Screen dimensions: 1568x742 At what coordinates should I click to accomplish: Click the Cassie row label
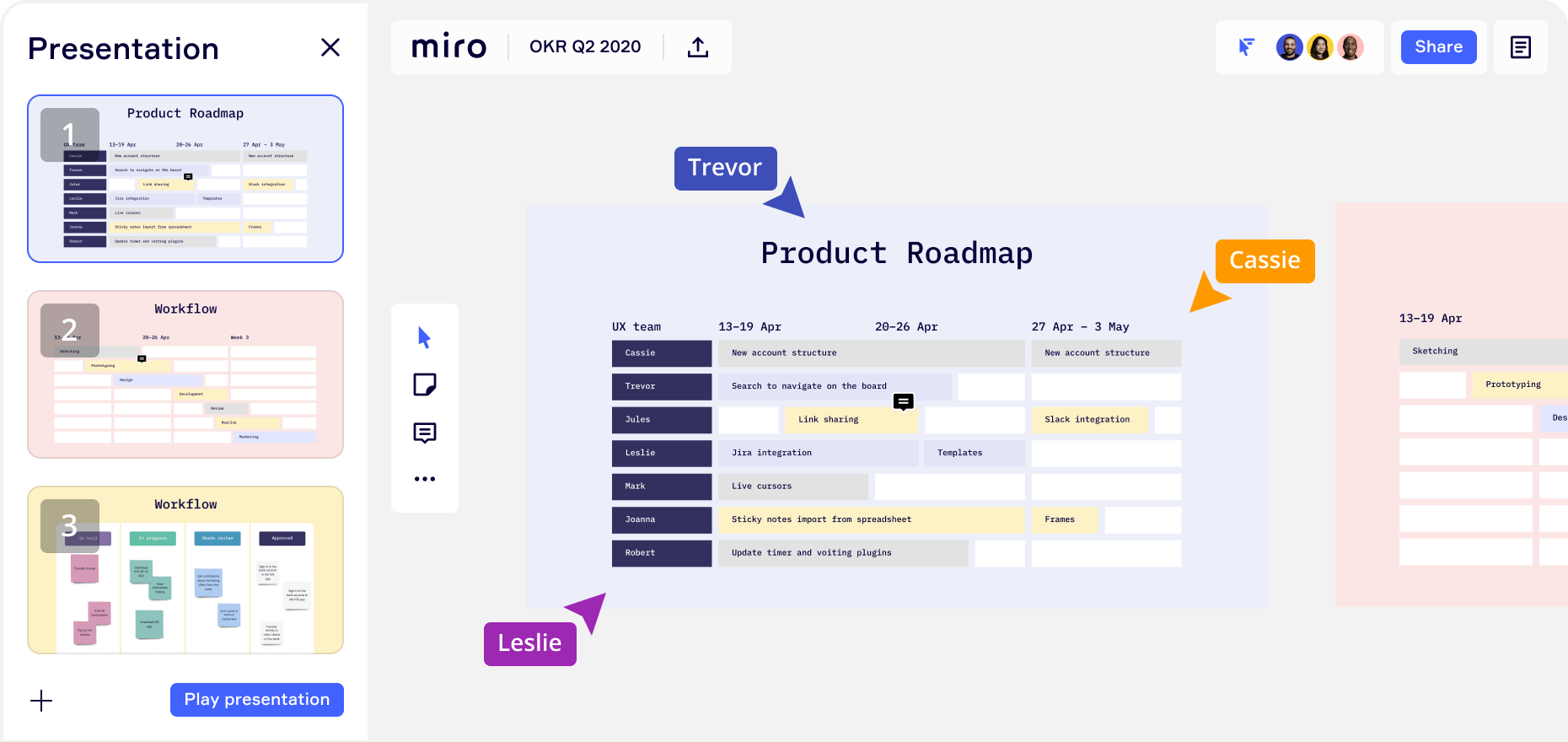(662, 353)
